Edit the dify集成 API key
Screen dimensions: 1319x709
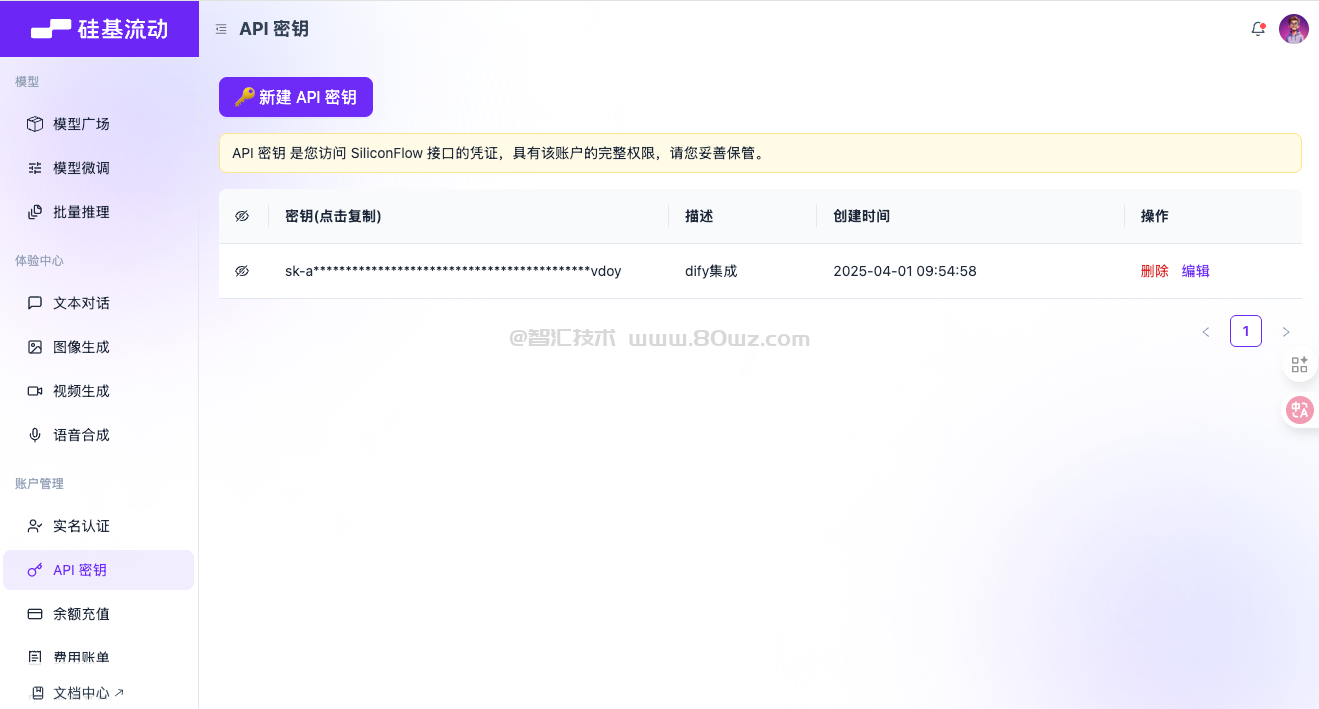[1195, 271]
